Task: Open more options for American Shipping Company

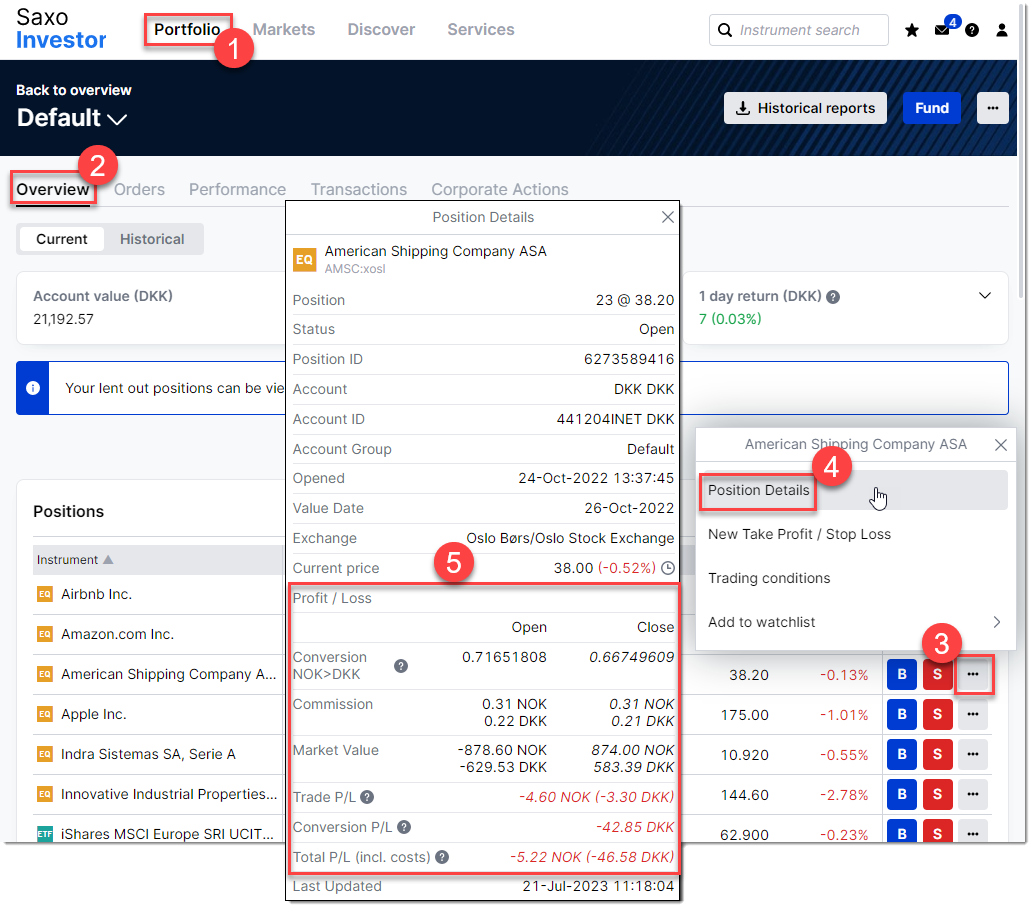Action: tap(973, 674)
